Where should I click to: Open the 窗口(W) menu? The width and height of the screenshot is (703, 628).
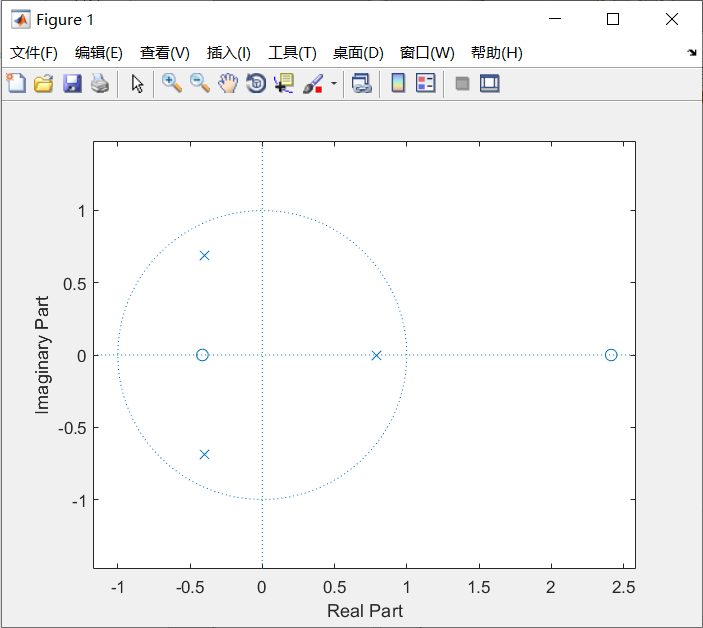[427, 53]
